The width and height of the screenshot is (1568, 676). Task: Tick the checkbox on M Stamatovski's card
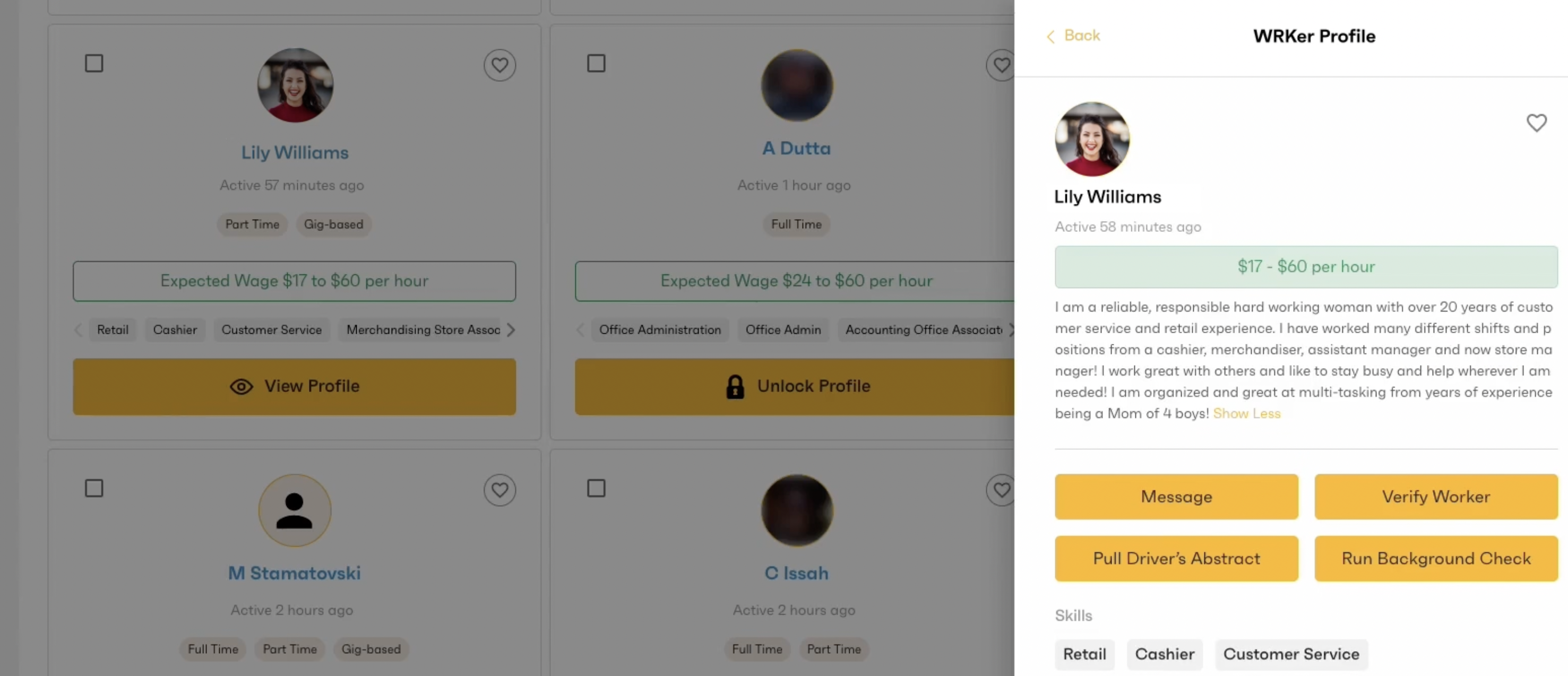(94, 488)
